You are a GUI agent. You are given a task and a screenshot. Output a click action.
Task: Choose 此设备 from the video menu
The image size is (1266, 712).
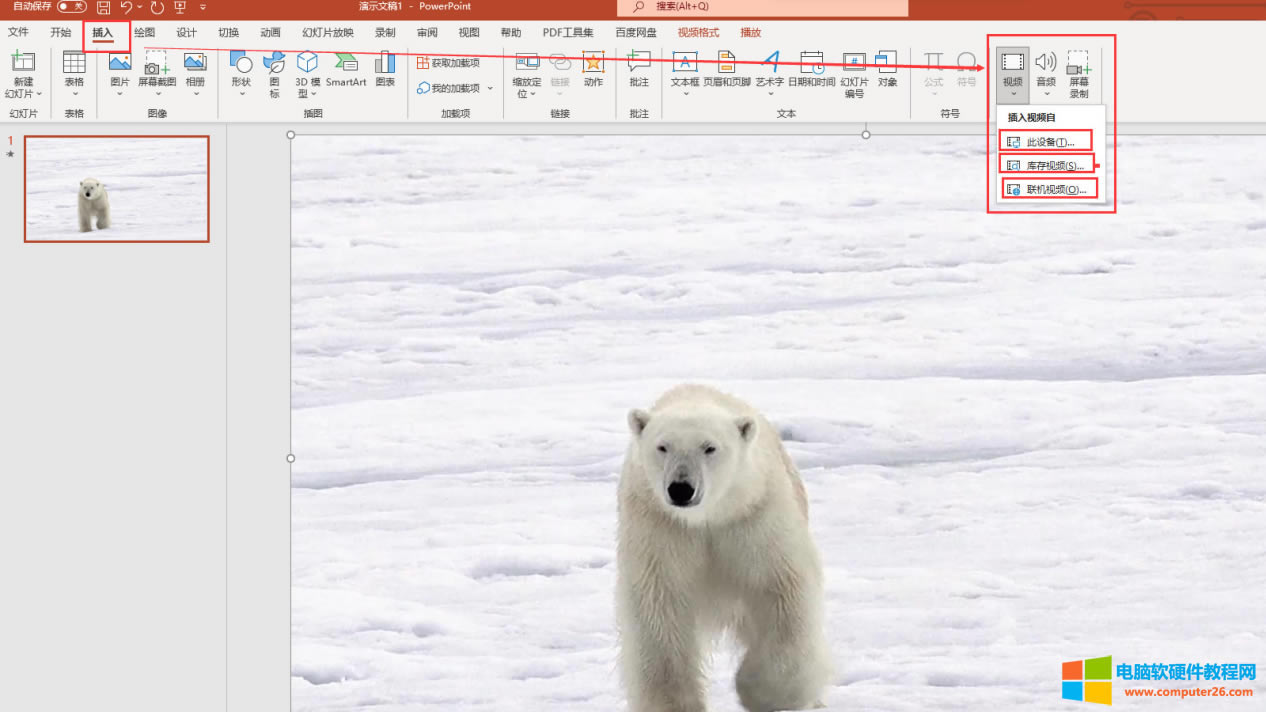point(1045,142)
